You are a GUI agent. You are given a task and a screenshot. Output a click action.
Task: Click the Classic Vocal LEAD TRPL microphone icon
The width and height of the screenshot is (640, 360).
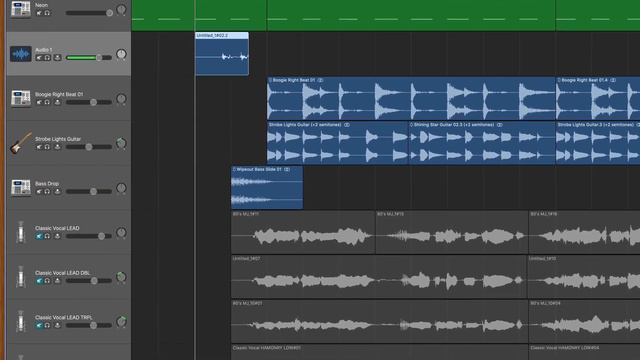20,321
